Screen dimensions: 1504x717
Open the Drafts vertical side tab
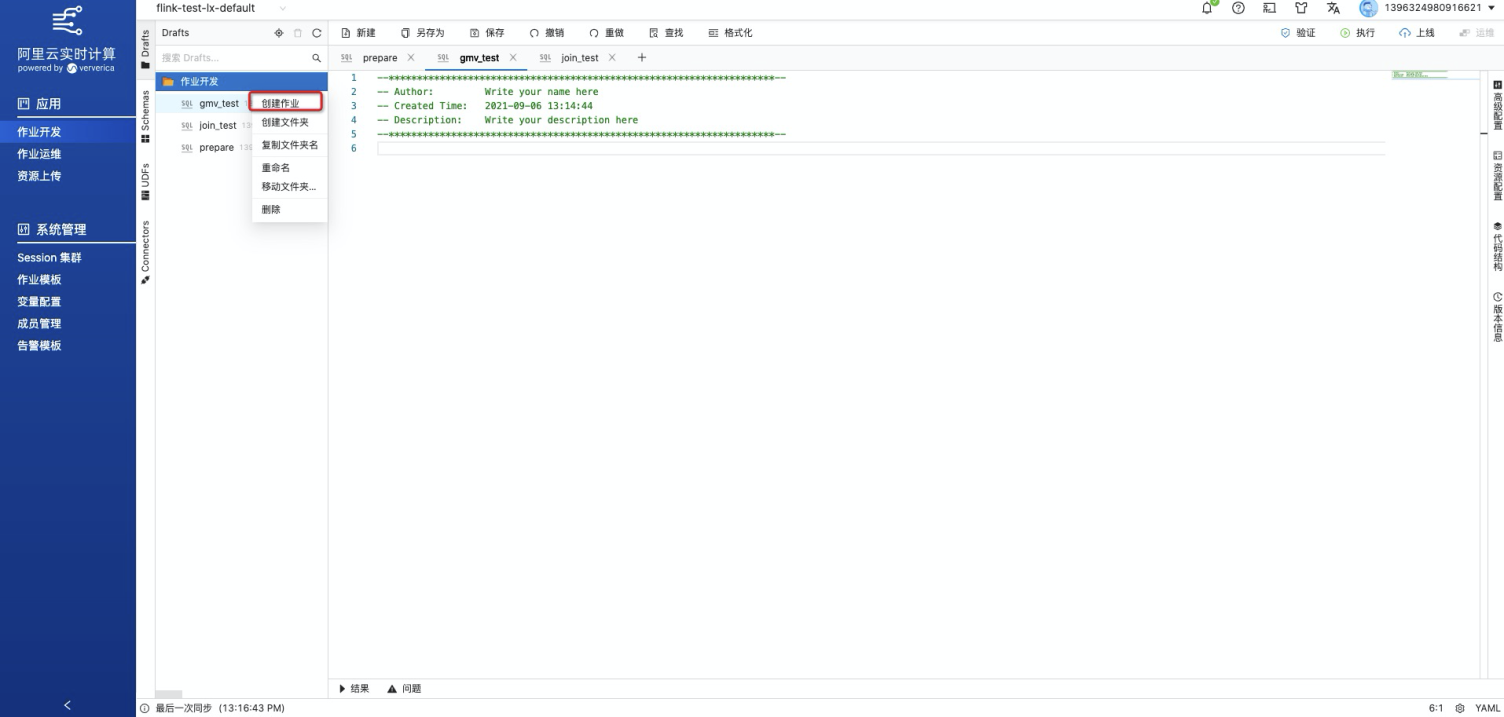[146, 49]
